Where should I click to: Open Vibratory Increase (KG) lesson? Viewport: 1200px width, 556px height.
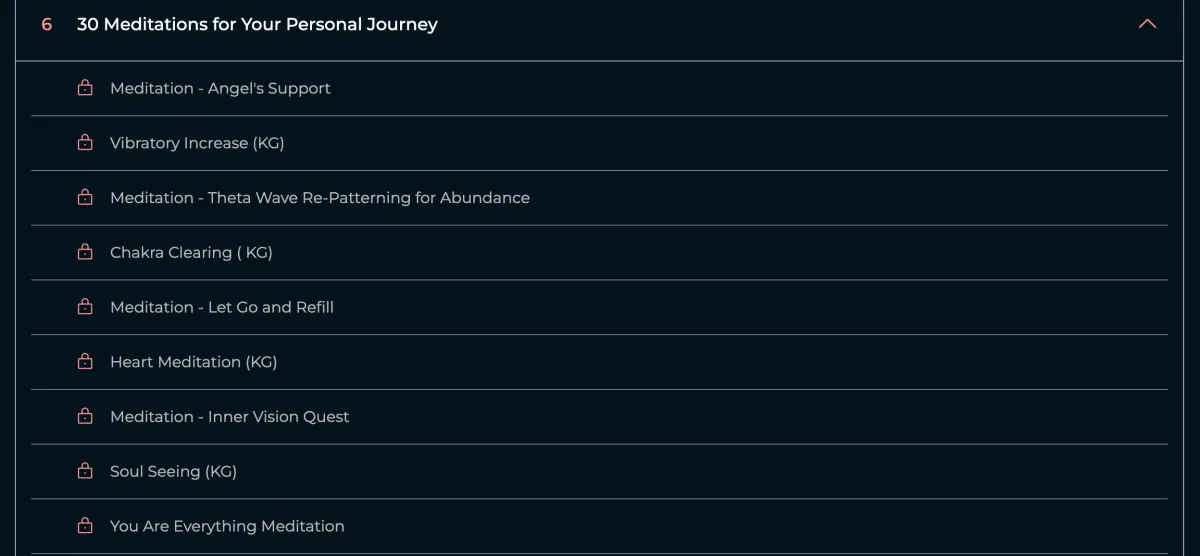[x=197, y=143]
